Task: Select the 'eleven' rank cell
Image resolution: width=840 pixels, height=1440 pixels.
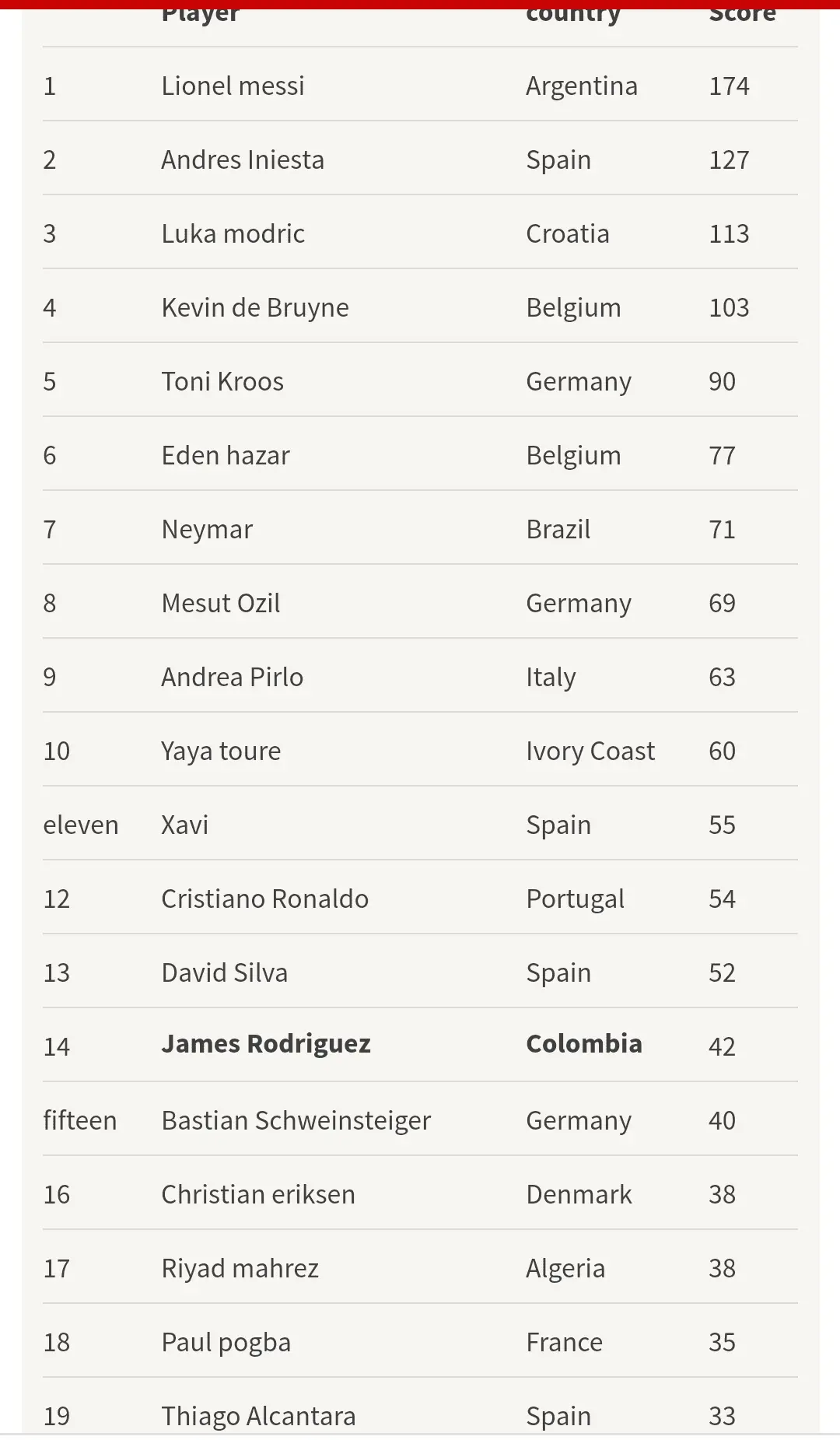Action: (81, 825)
